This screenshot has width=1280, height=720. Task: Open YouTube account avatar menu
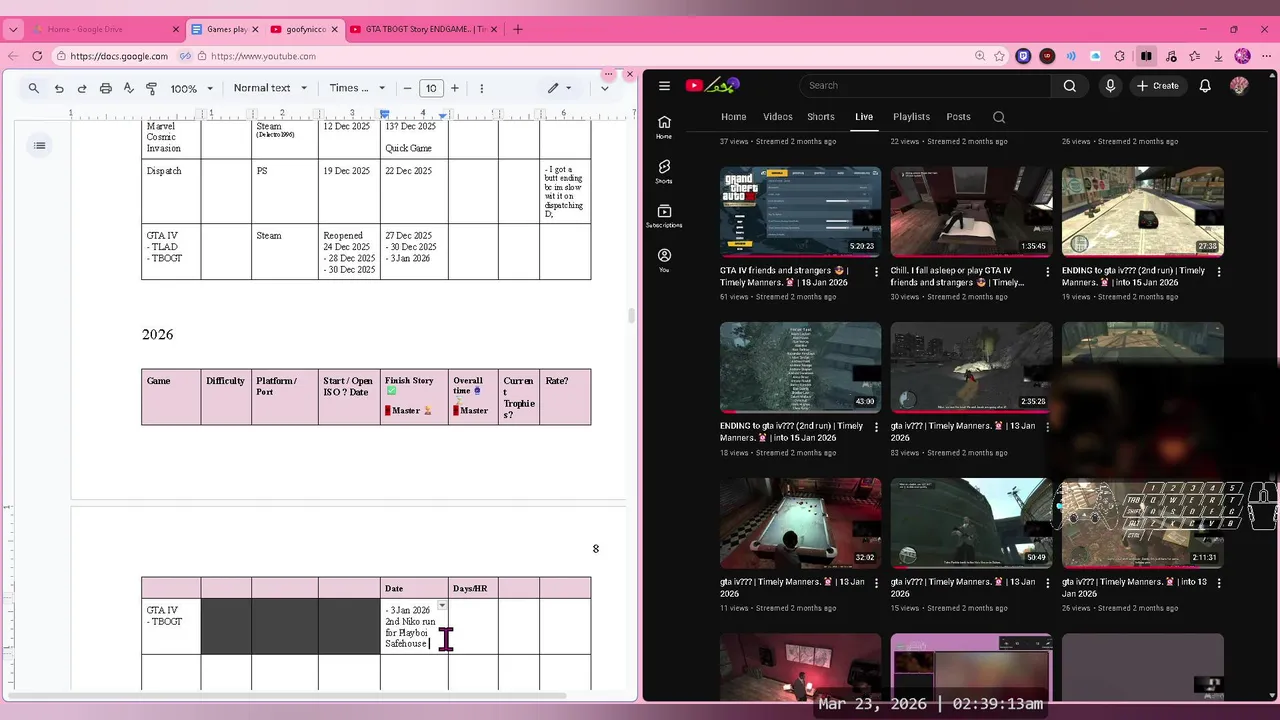(x=1239, y=86)
